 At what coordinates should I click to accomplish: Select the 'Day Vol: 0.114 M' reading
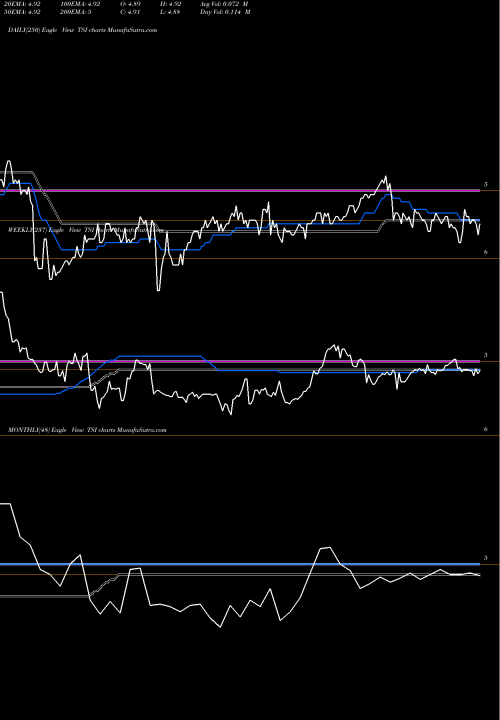pyautogui.click(x=225, y=12)
